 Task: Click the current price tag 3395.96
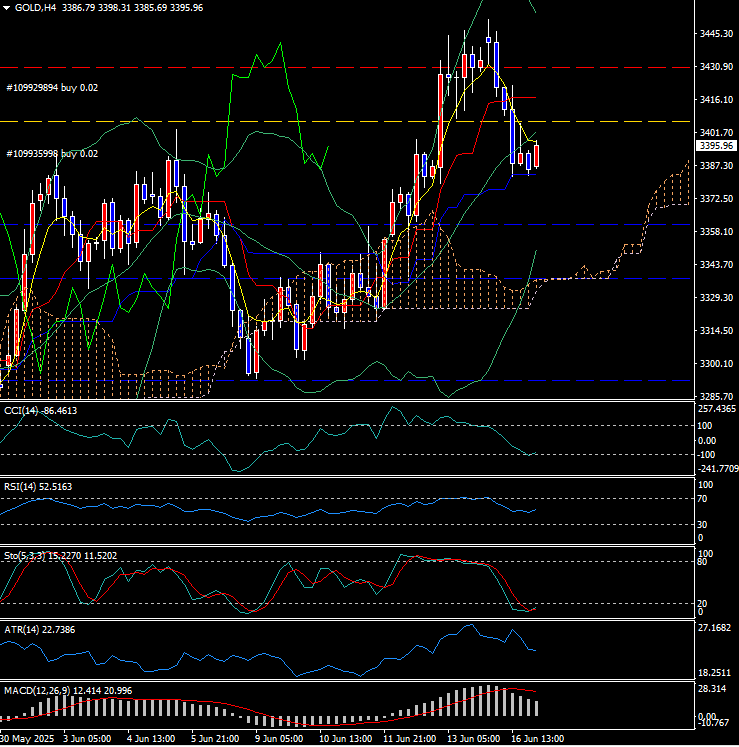point(716,146)
